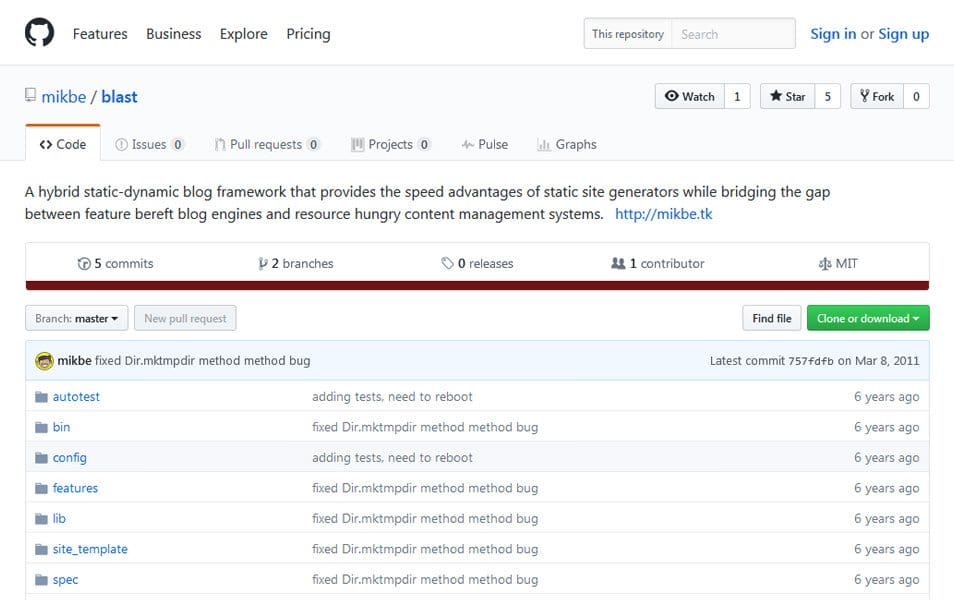Image resolution: width=954 pixels, height=600 pixels.
Task: Focus the repository Search field
Action: (x=733, y=34)
